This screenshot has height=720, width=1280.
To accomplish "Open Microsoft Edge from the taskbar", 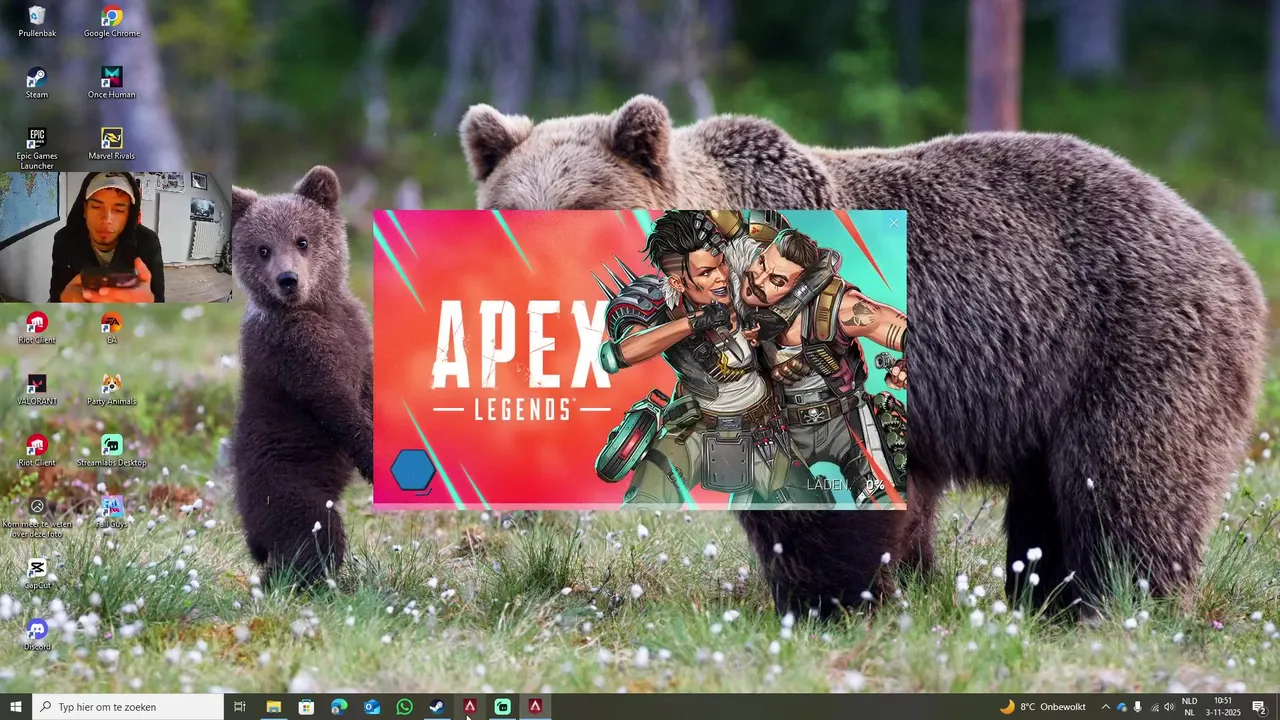I will click(x=339, y=707).
